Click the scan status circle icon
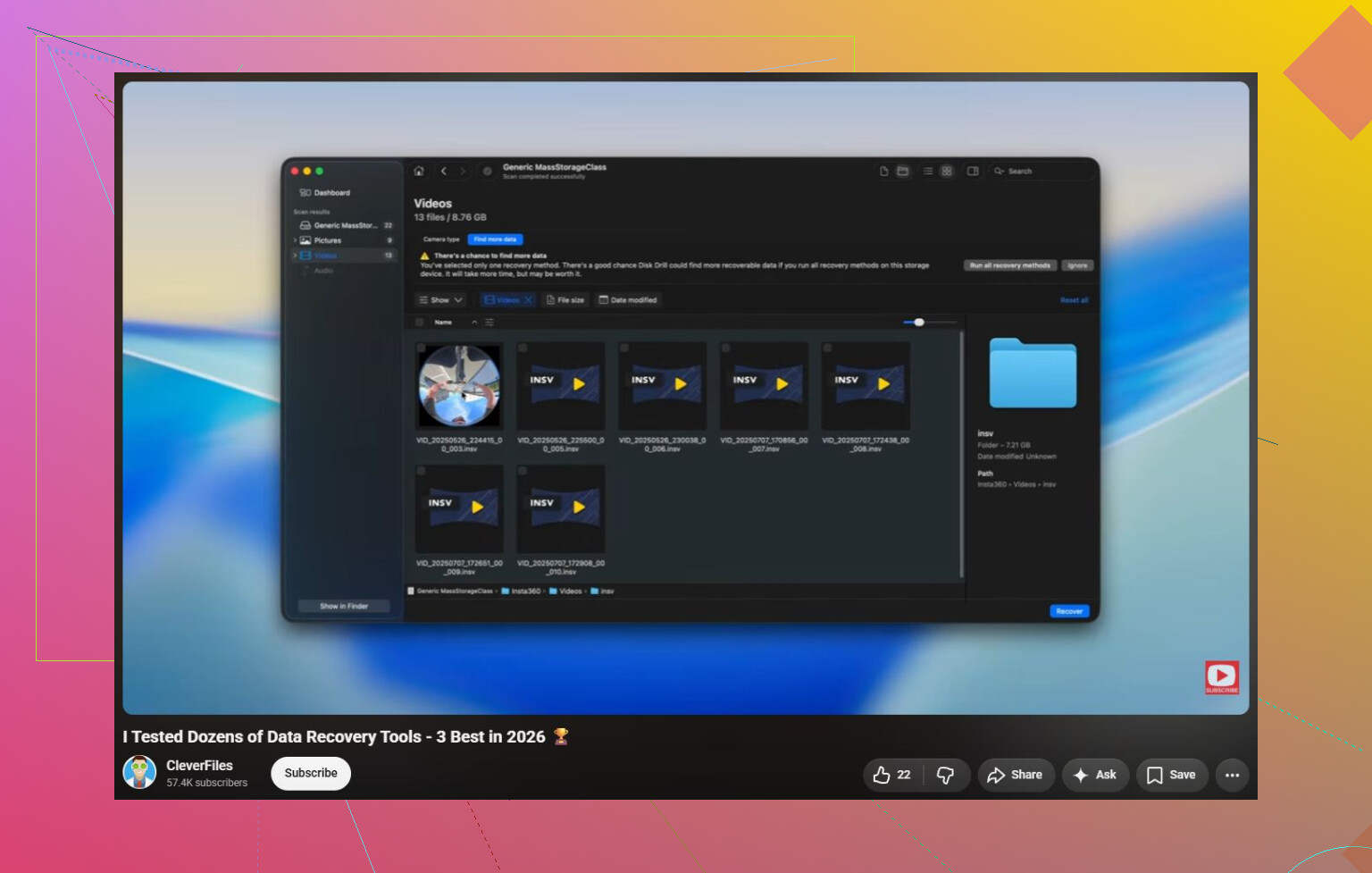Screen dimensions: 1372x873 487,171
